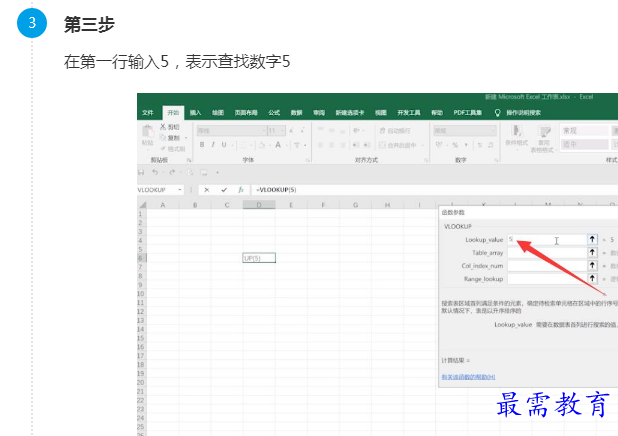Click the increase font size icon
The image size is (618, 436).
pos(291,130)
